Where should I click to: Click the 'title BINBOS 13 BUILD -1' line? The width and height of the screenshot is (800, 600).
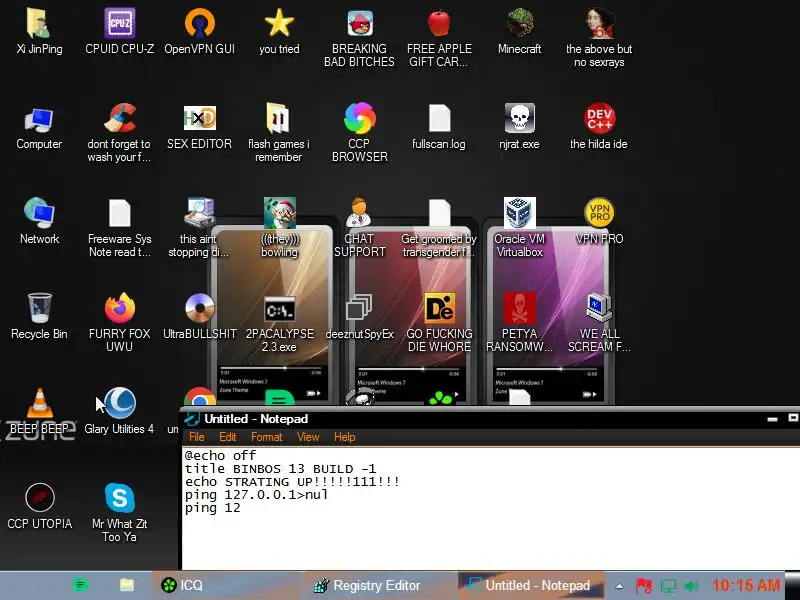click(x=280, y=468)
